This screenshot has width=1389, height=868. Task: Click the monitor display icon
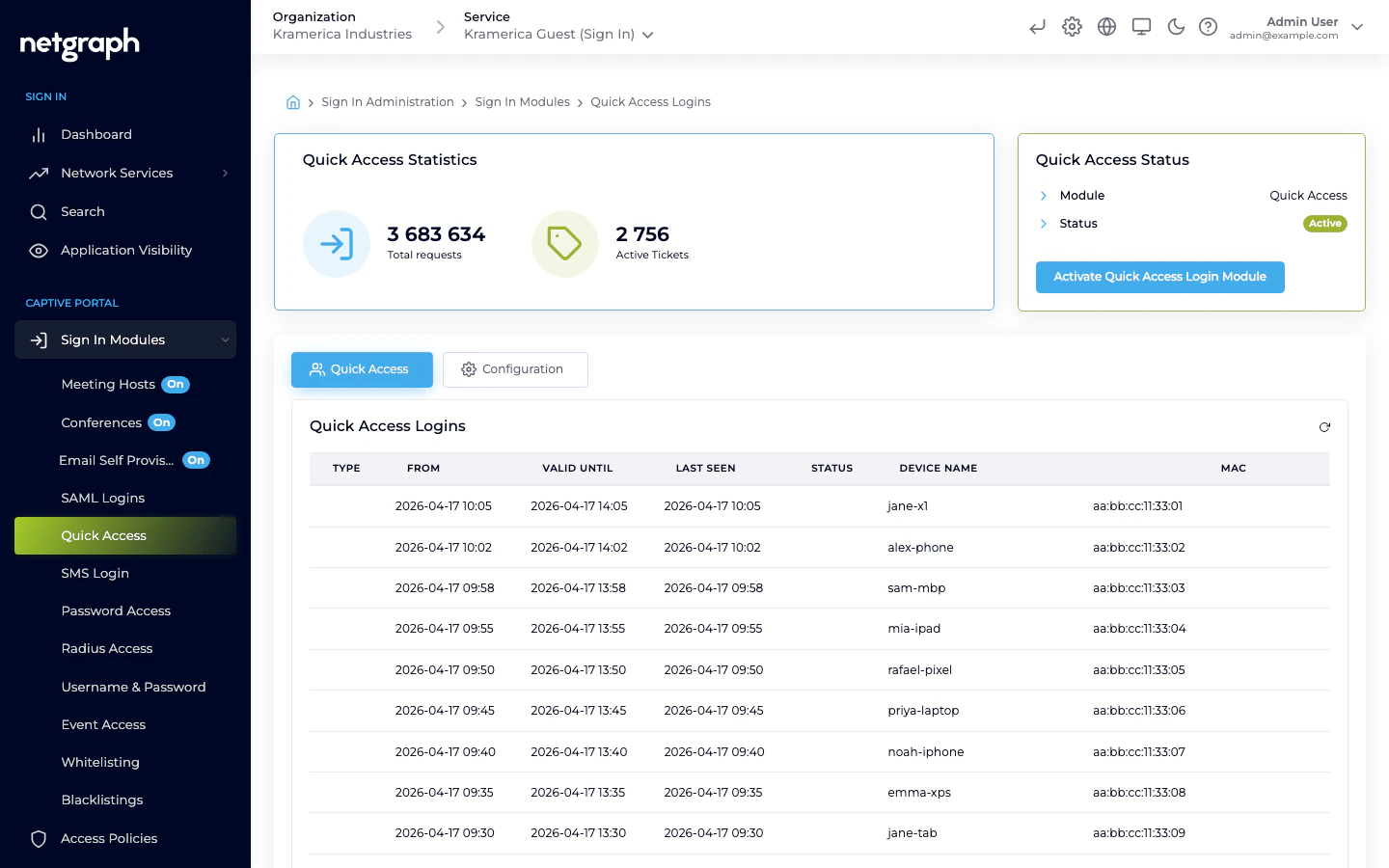1141,27
